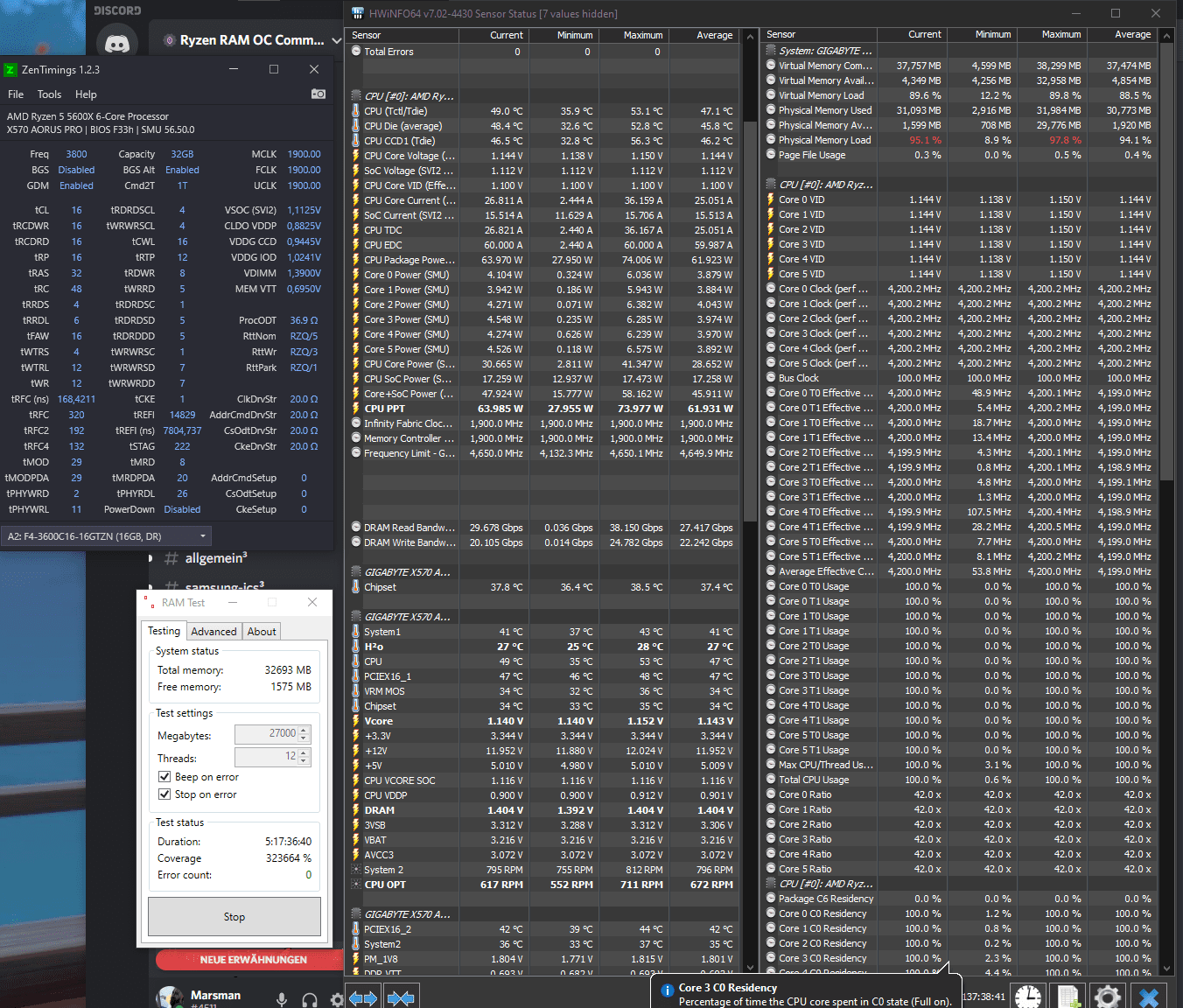Open Discord home via logo icon

click(117, 43)
